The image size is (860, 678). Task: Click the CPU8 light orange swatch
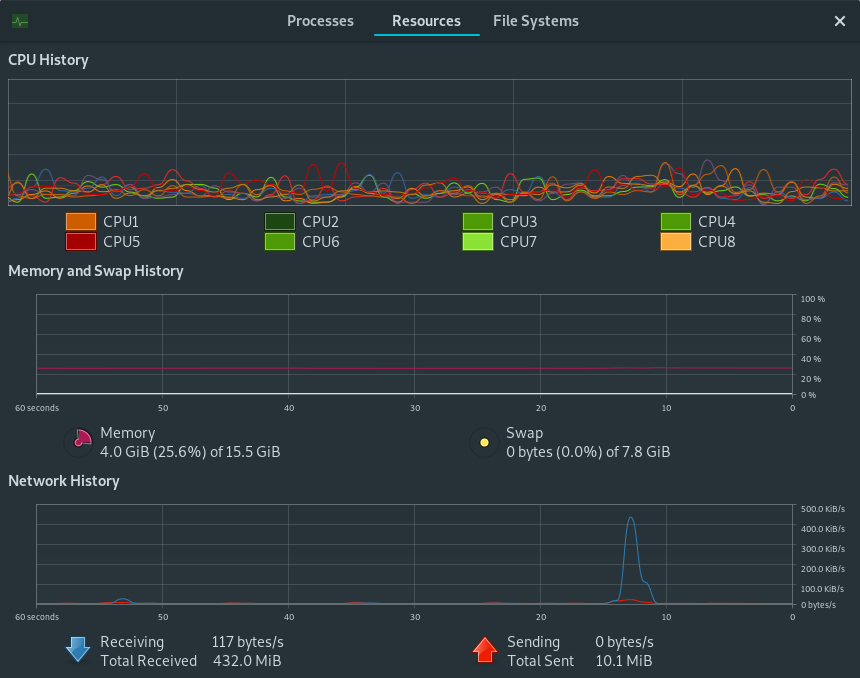pos(676,242)
